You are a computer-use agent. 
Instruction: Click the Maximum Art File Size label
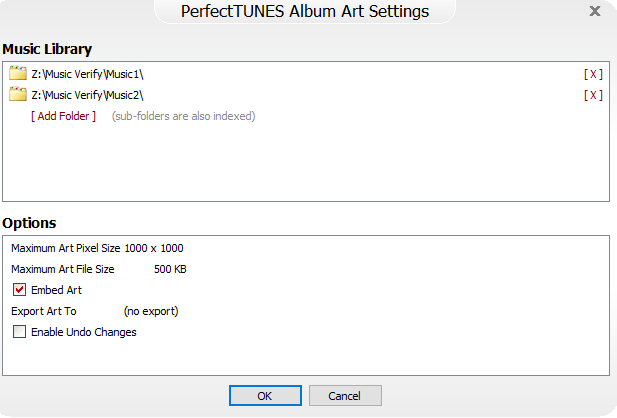pos(62,269)
